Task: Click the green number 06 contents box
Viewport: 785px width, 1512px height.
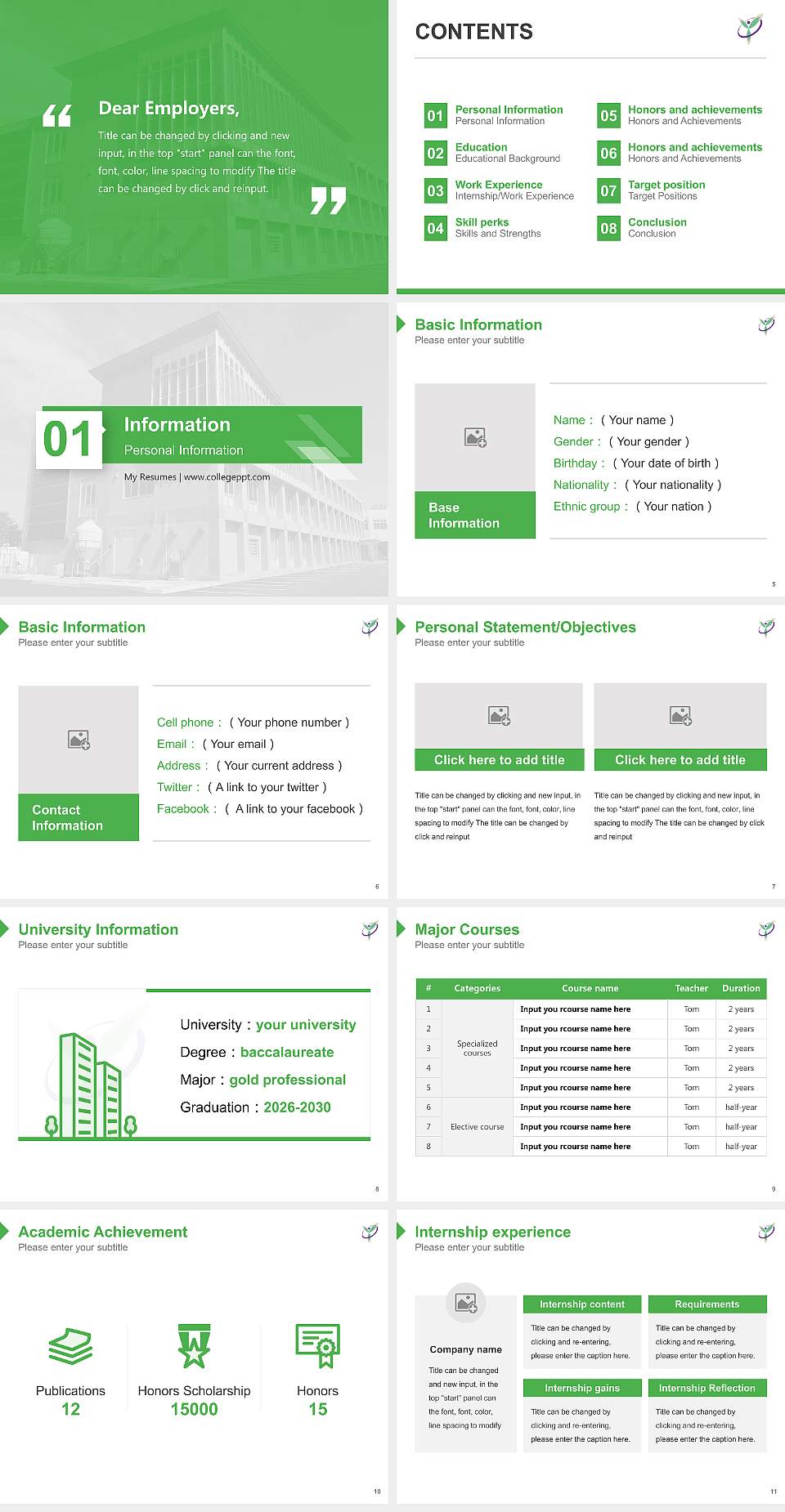Action: click(608, 153)
